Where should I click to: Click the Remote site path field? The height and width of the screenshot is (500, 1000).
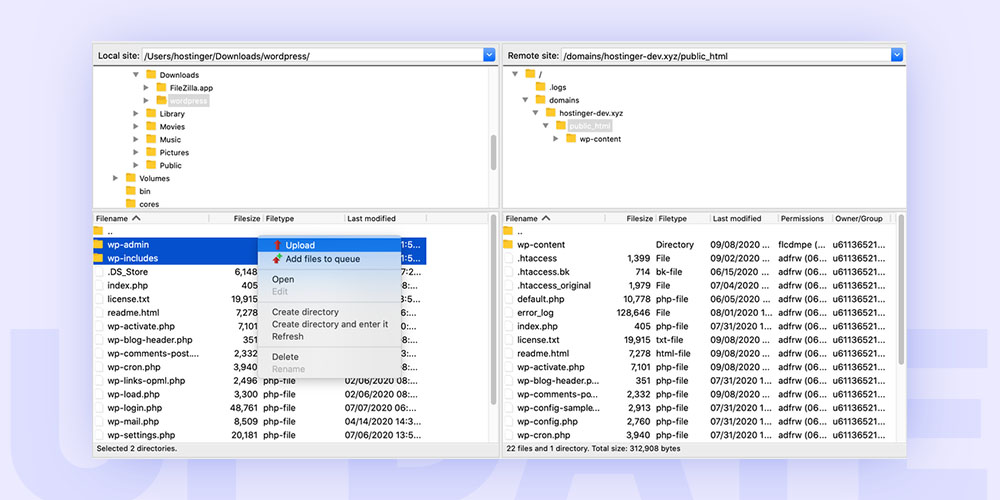click(x=726, y=55)
